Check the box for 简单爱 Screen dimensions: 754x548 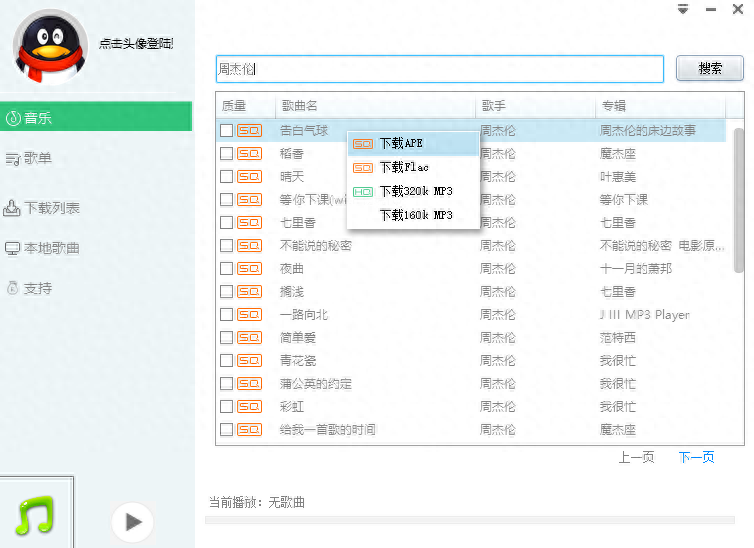coord(227,338)
